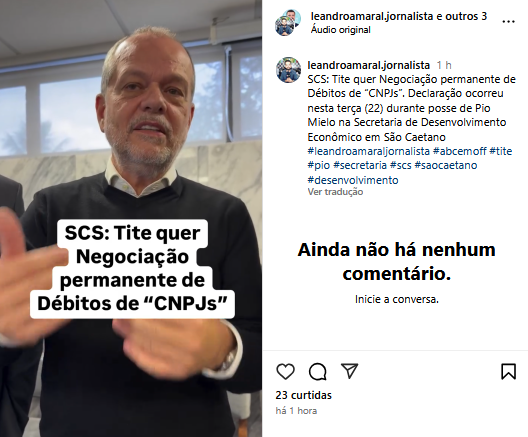
Task: Open the #desenvolvimento hashtag
Action: pos(353,180)
